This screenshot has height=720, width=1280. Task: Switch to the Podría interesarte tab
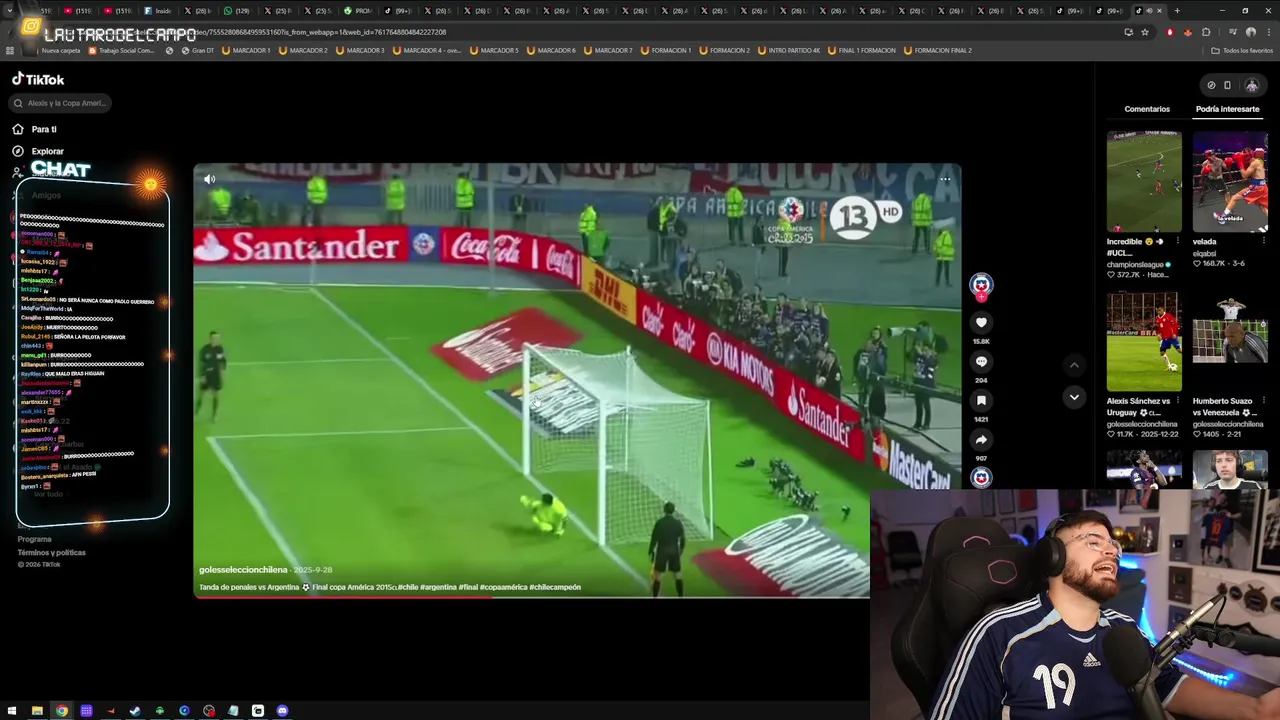coord(1227,109)
